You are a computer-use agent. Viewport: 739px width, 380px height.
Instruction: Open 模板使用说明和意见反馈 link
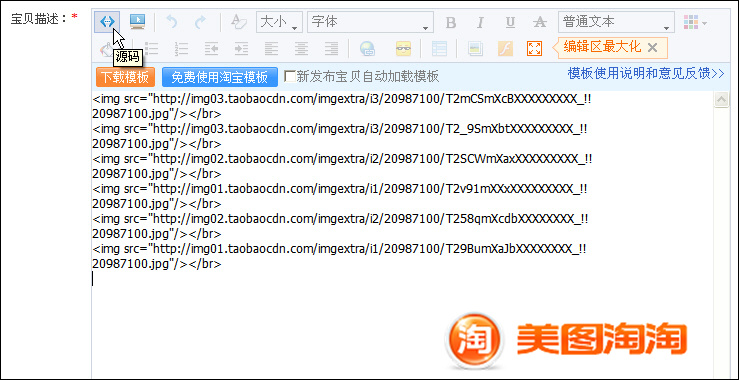(646, 74)
